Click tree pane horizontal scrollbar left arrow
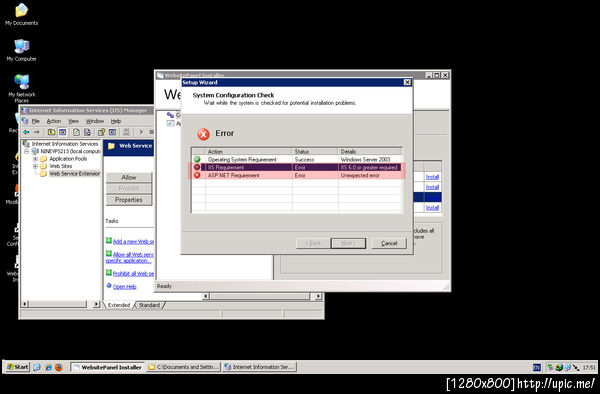 click(25, 304)
